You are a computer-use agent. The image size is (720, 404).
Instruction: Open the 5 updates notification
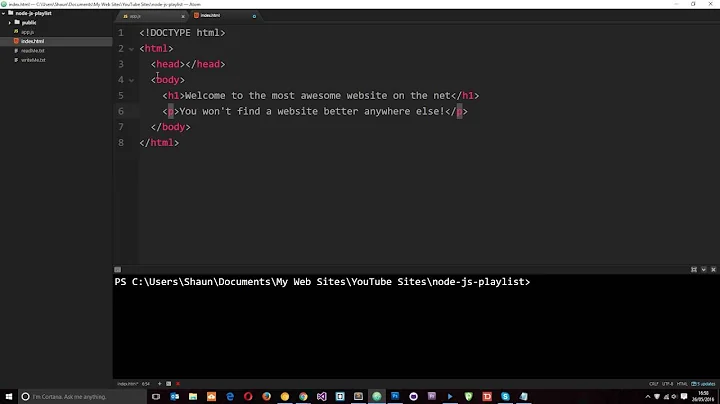pos(703,384)
